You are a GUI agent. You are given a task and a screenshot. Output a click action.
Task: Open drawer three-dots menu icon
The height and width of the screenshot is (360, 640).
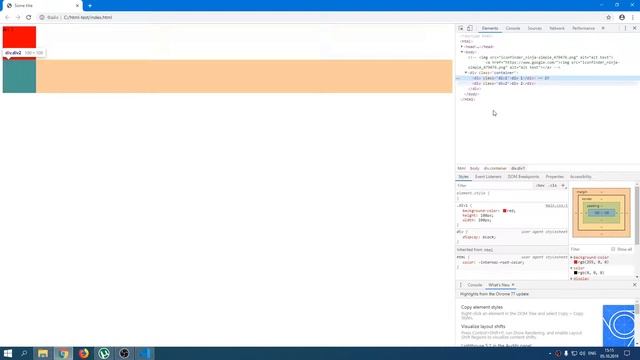tap(461, 285)
